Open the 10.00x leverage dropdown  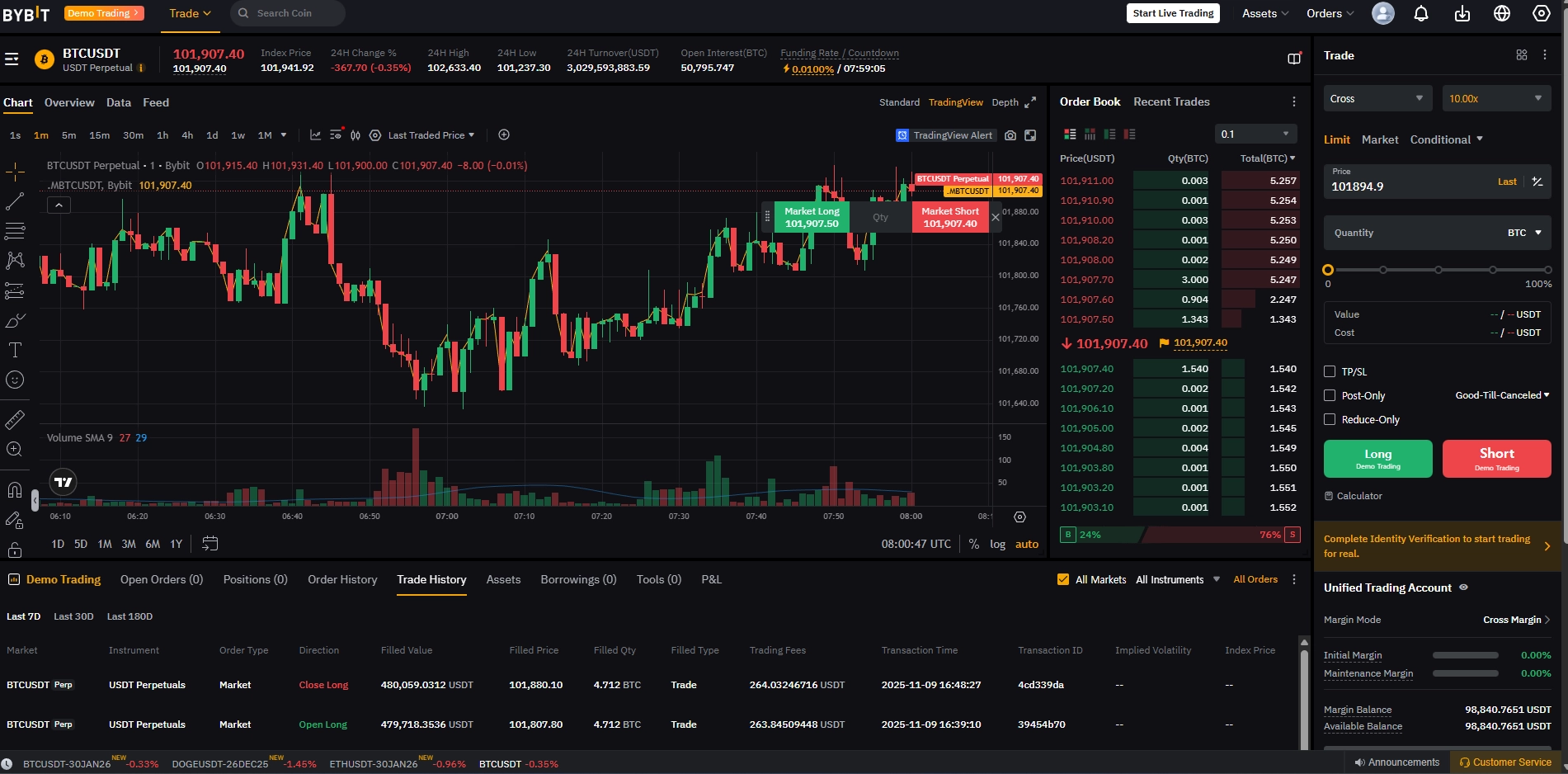coord(1497,98)
